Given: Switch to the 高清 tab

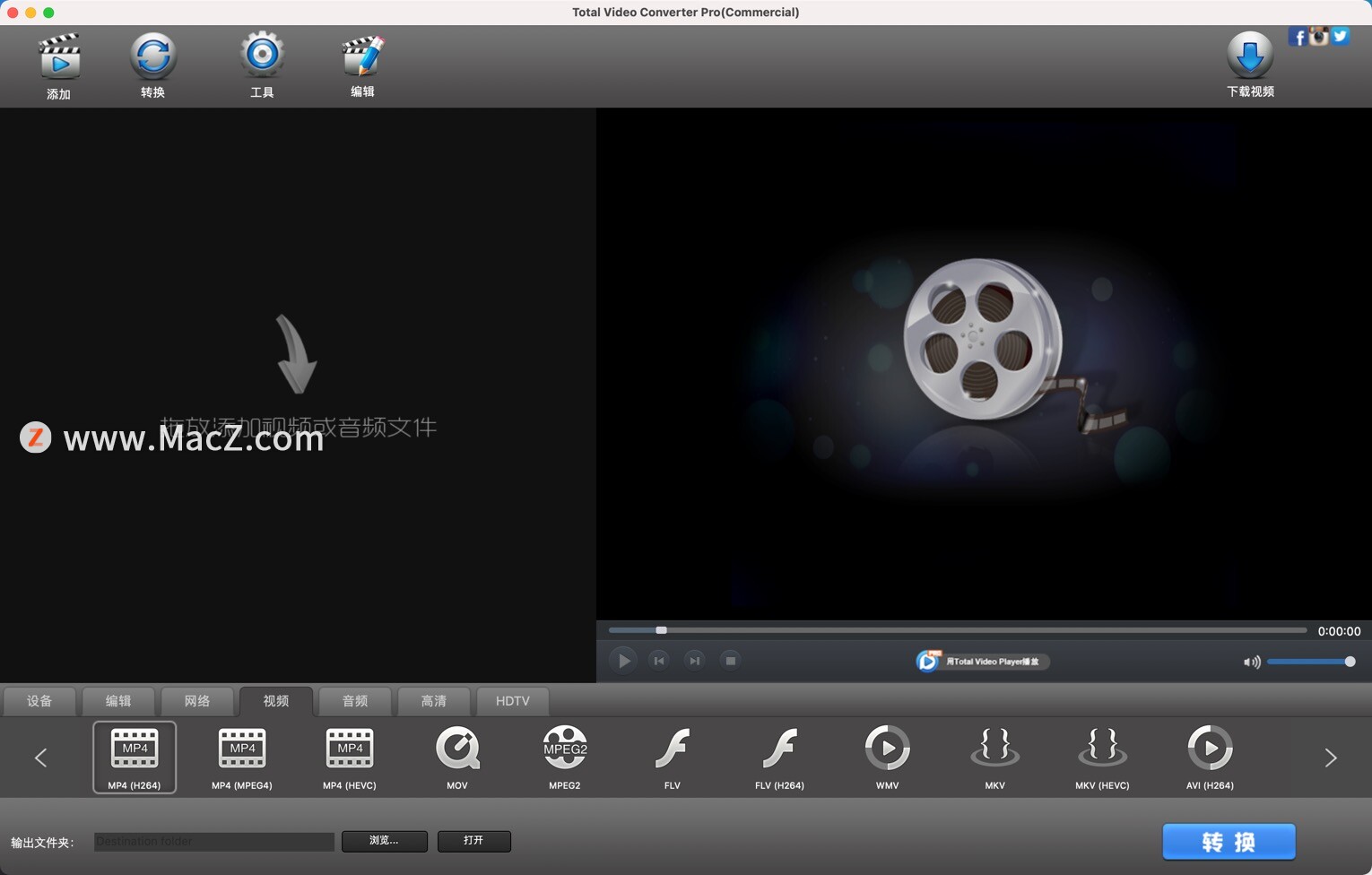Looking at the screenshot, I should click(x=434, y=701).
